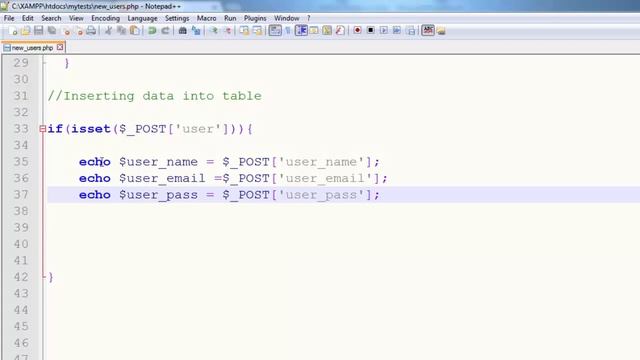Close the new_users.php tab with its X
The height and width of the screenshot is (360, 640).
point(60,47)
